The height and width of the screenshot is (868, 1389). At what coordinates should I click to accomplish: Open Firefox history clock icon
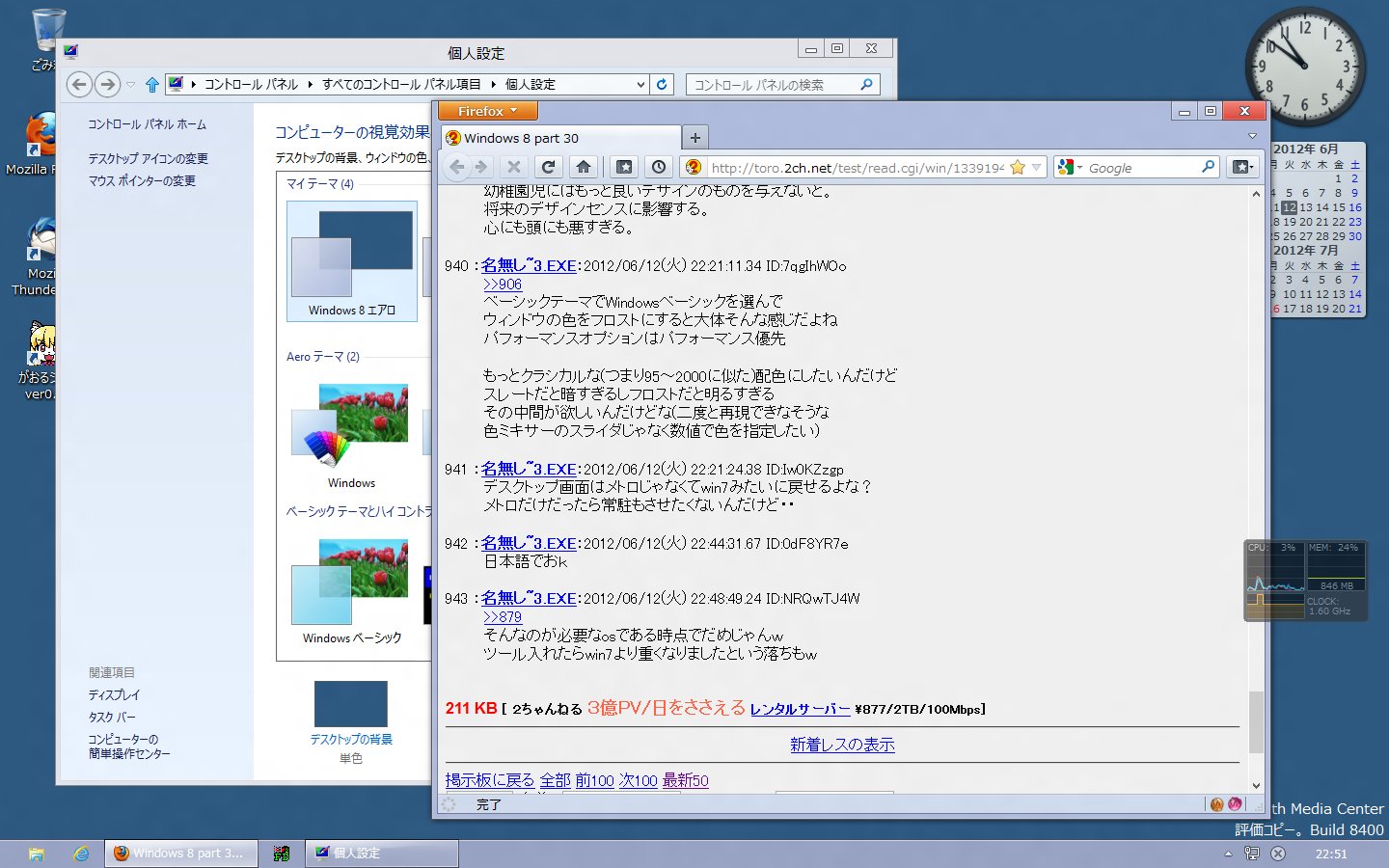659,167
